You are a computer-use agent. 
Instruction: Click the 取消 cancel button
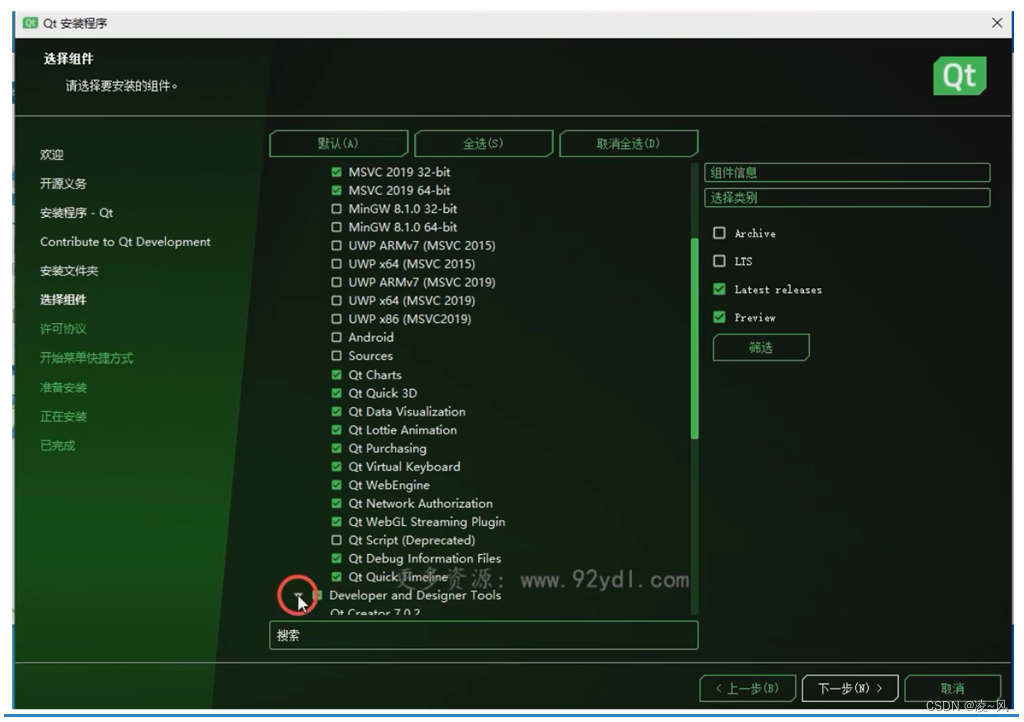(952, 688)
